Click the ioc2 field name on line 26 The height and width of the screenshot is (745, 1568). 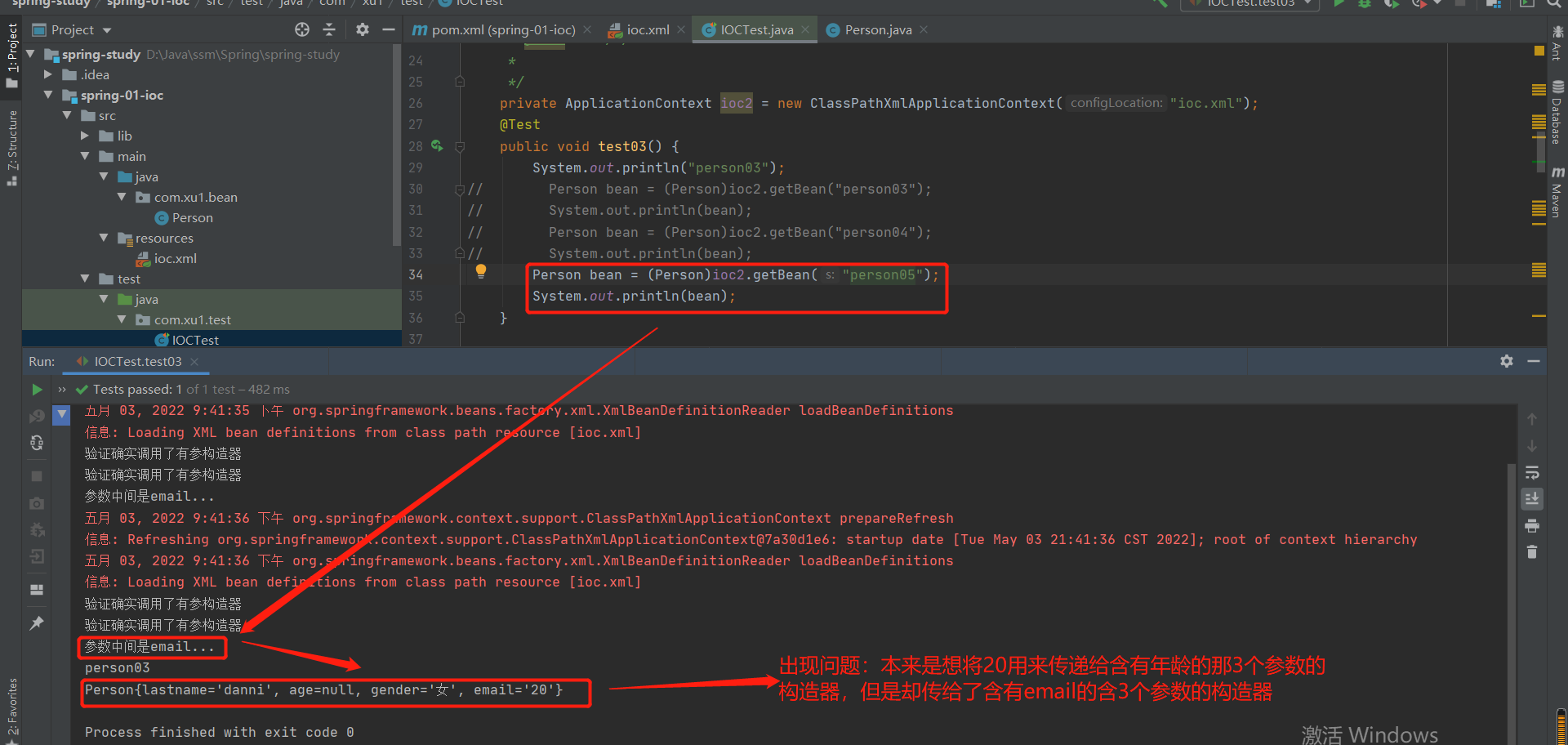point(736,104)
